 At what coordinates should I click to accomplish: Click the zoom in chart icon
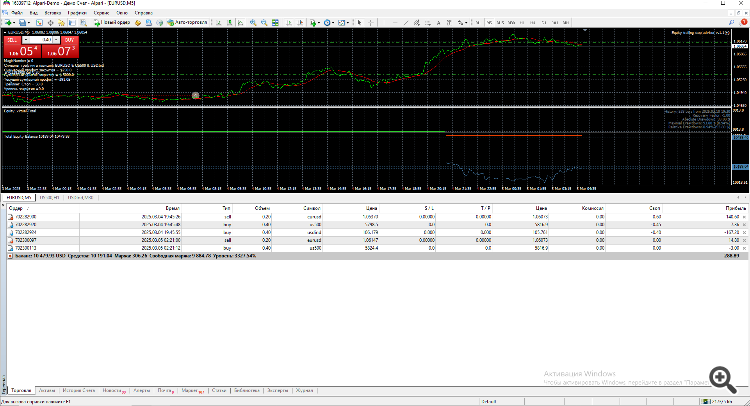[x=253, y=22]
